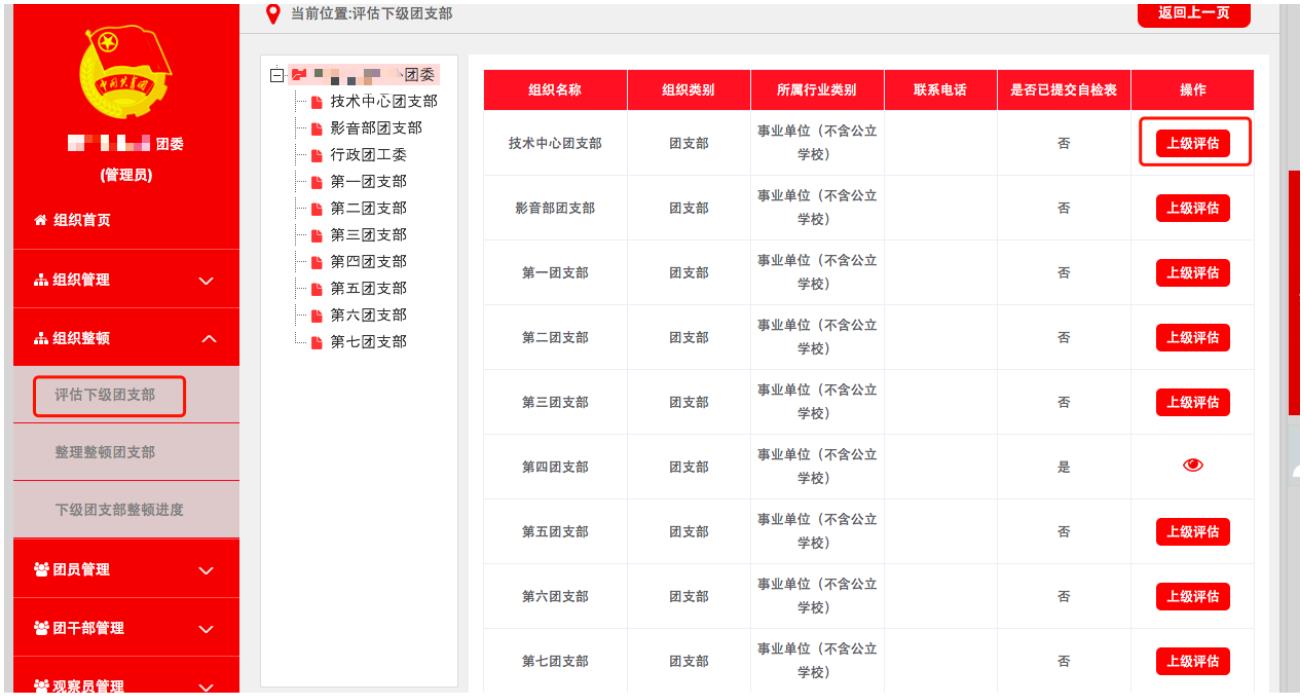
Task: Click the 组织名称 column header
Action: click(x=555, y=90)
